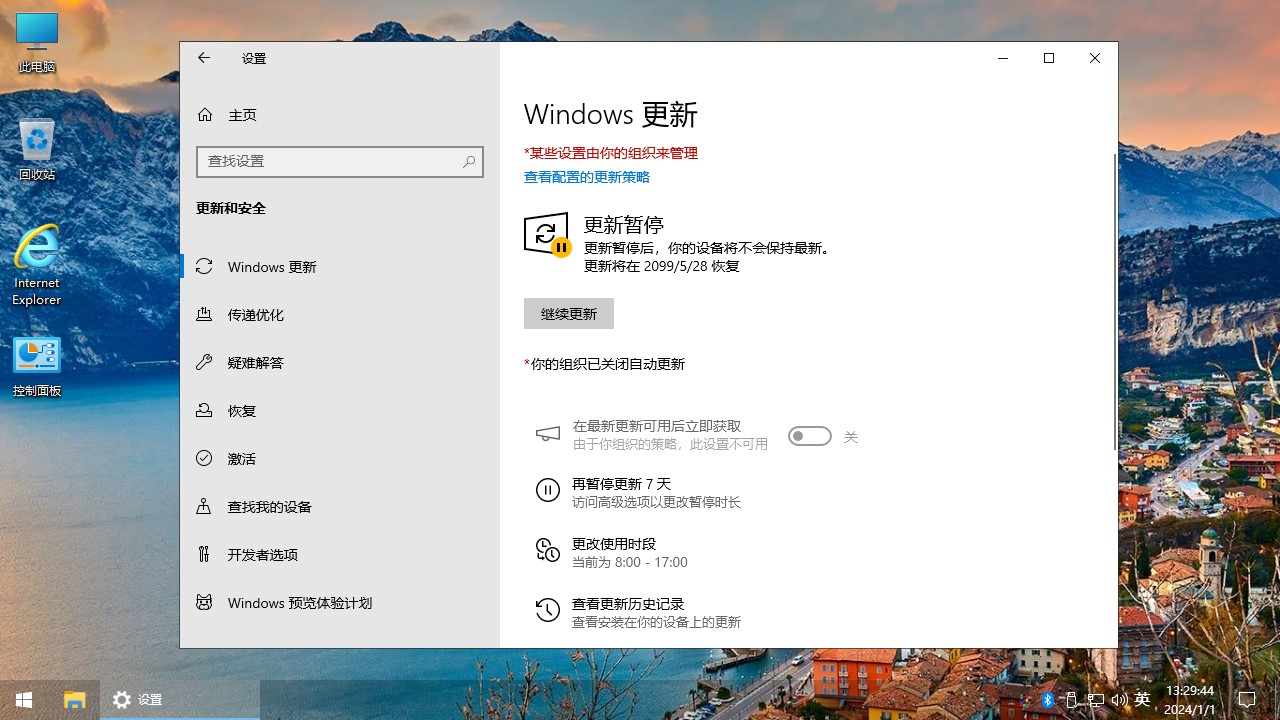Open 查找我的设备 page
Image resolution: width=1280 pixels, height=720 pixels.
coord(340,507)
